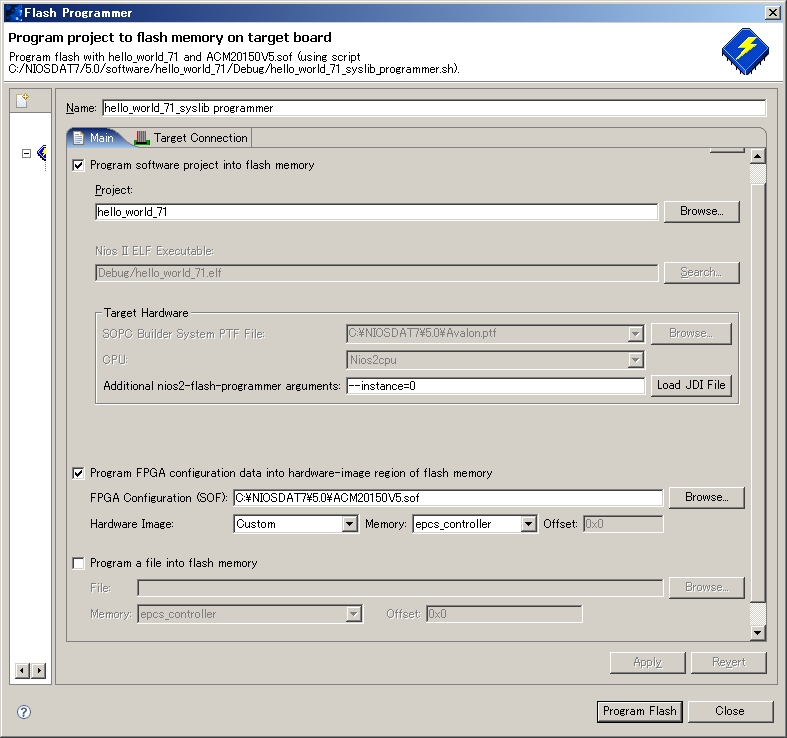Click the scroll down arrow of Main tab
The height and width of the screenshot is (738, 787).
tap(757, 632)
